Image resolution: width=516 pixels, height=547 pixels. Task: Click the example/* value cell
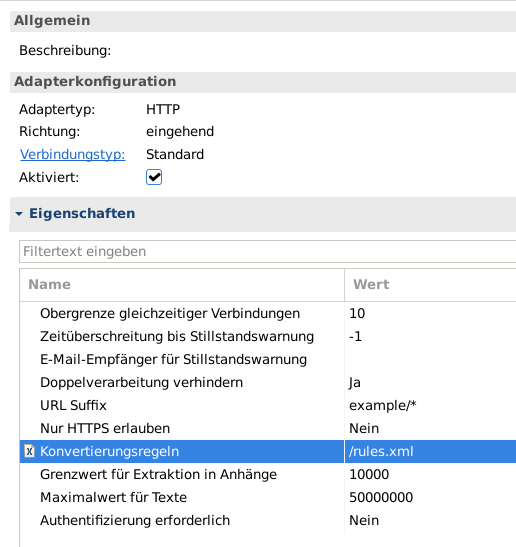coord(431,405)
